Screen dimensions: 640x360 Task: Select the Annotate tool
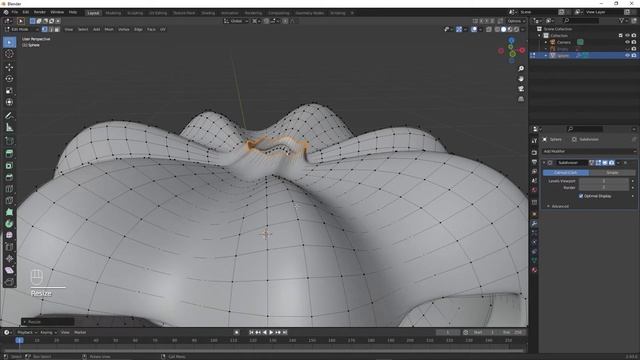point(9,116)
